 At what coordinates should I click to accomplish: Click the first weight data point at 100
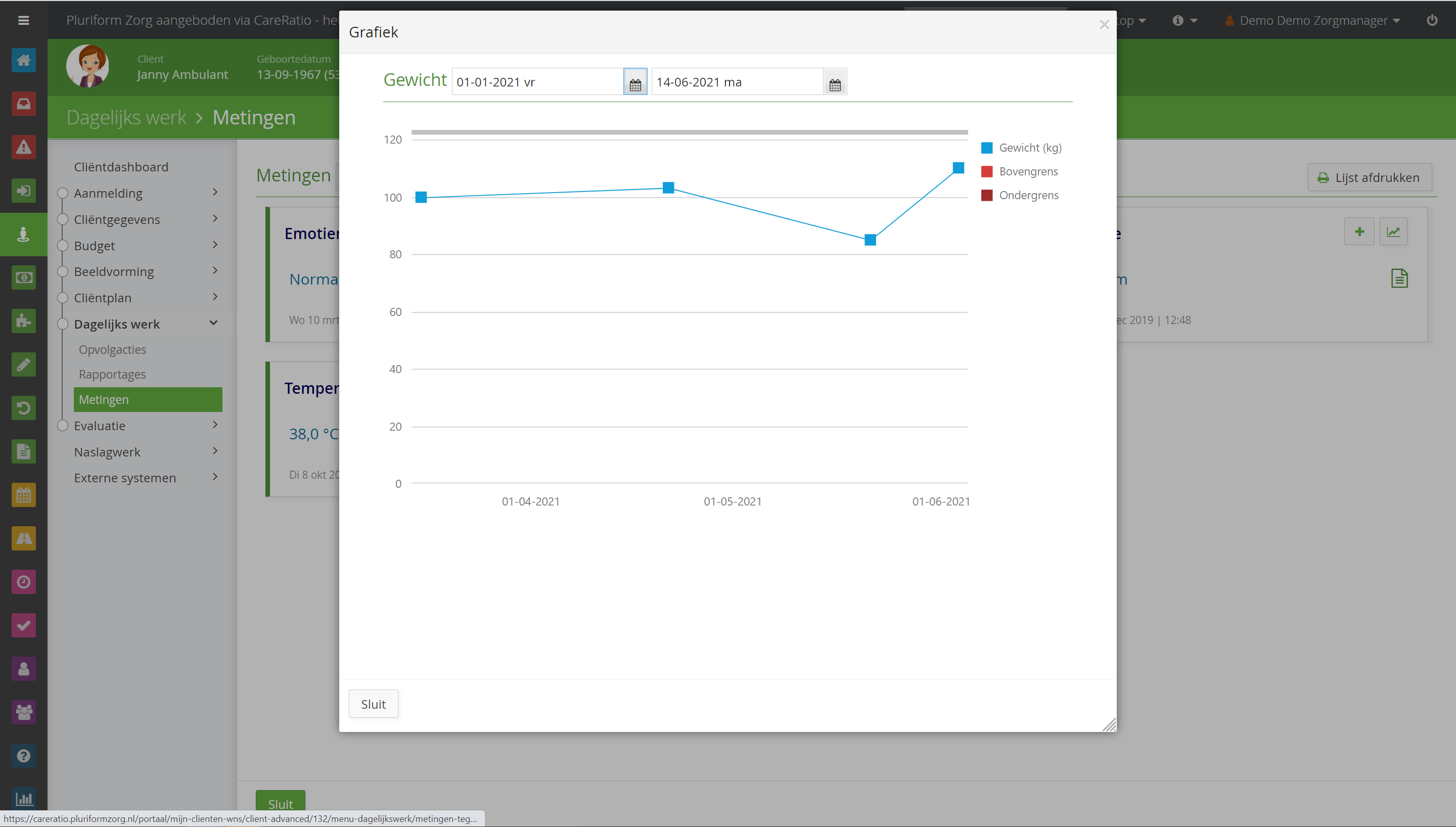point(421,198)
